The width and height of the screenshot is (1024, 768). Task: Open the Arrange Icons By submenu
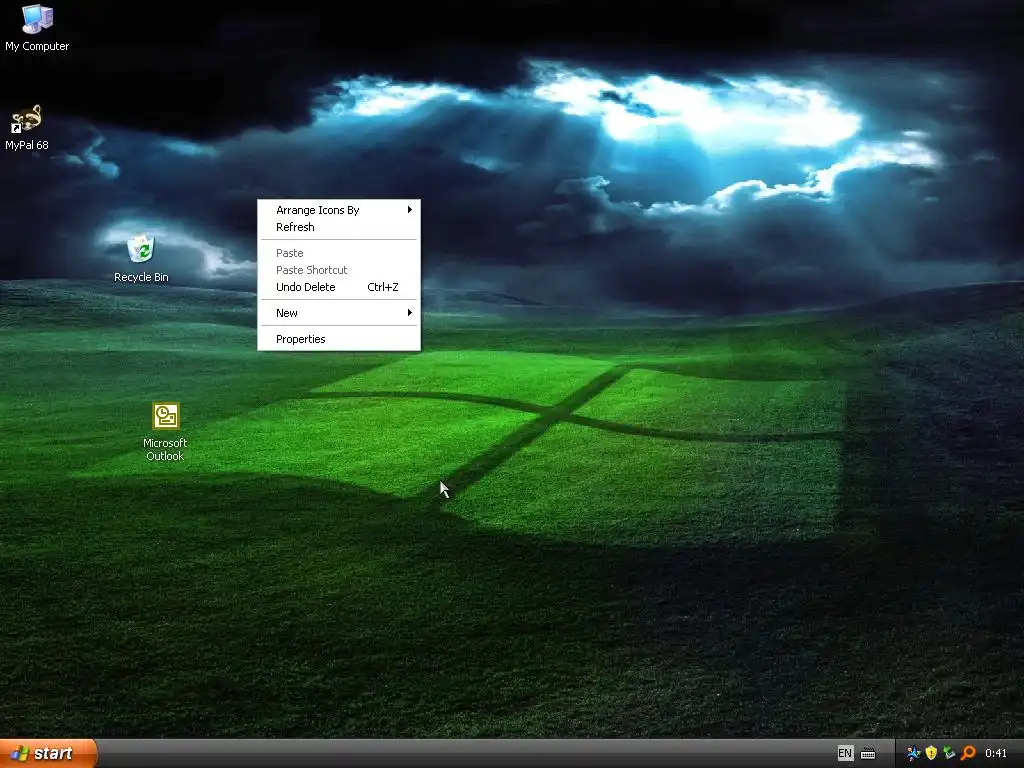tap(339, 210)
